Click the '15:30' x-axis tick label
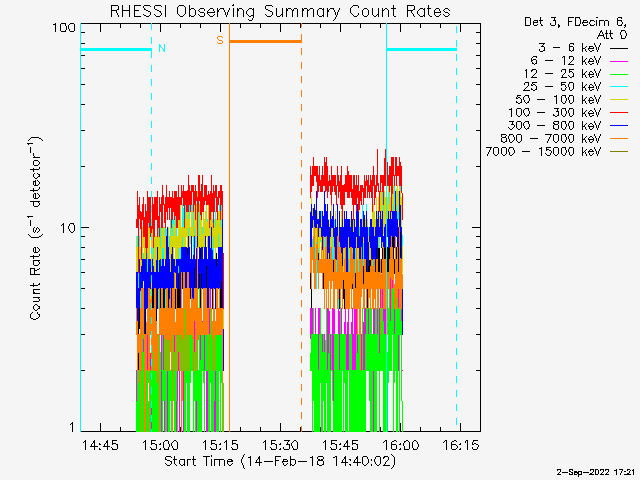Image resolution: width=640 pixels, height=480 pixels. 280,445
